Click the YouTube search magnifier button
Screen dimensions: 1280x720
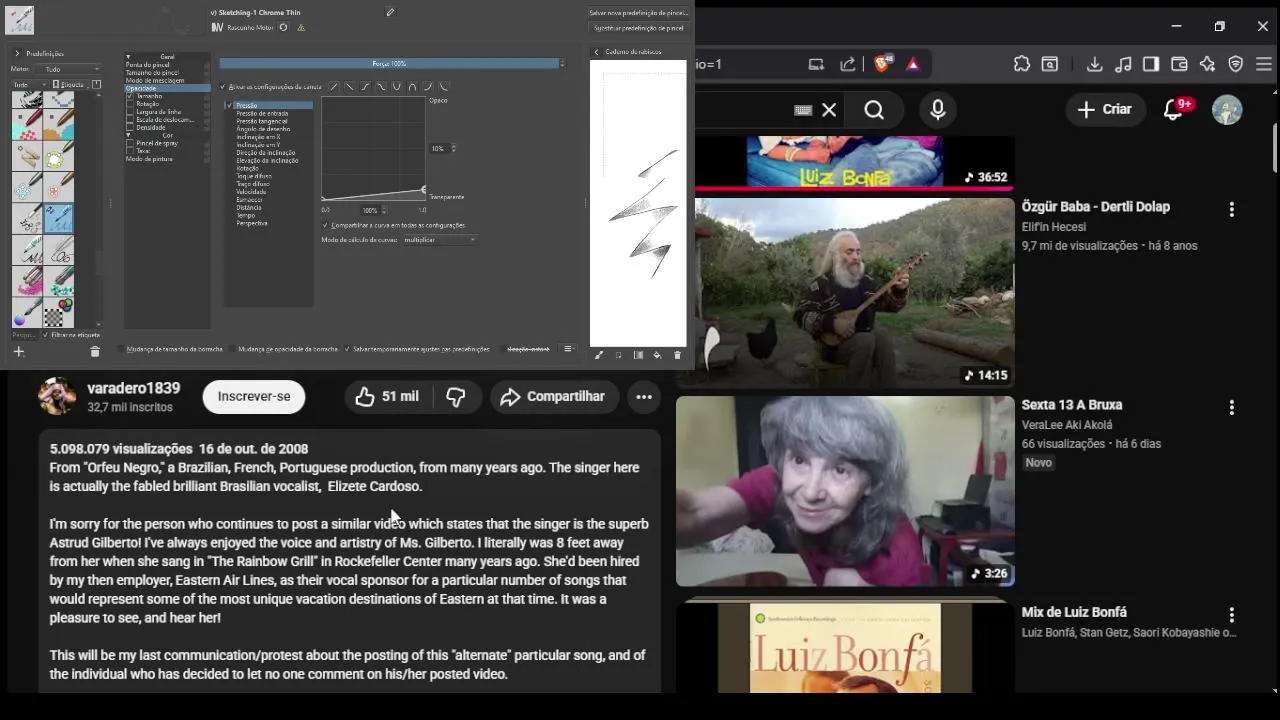pos(874,110)
